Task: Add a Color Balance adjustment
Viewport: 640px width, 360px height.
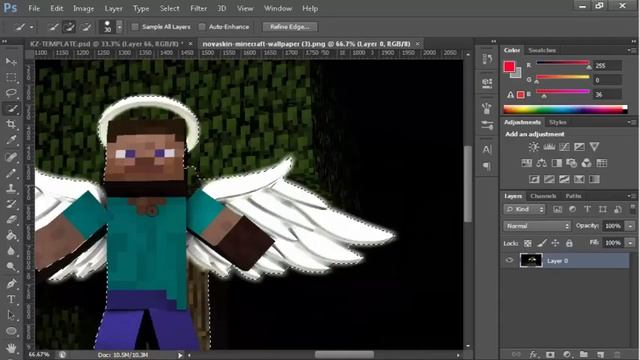Action: (542, 163)
